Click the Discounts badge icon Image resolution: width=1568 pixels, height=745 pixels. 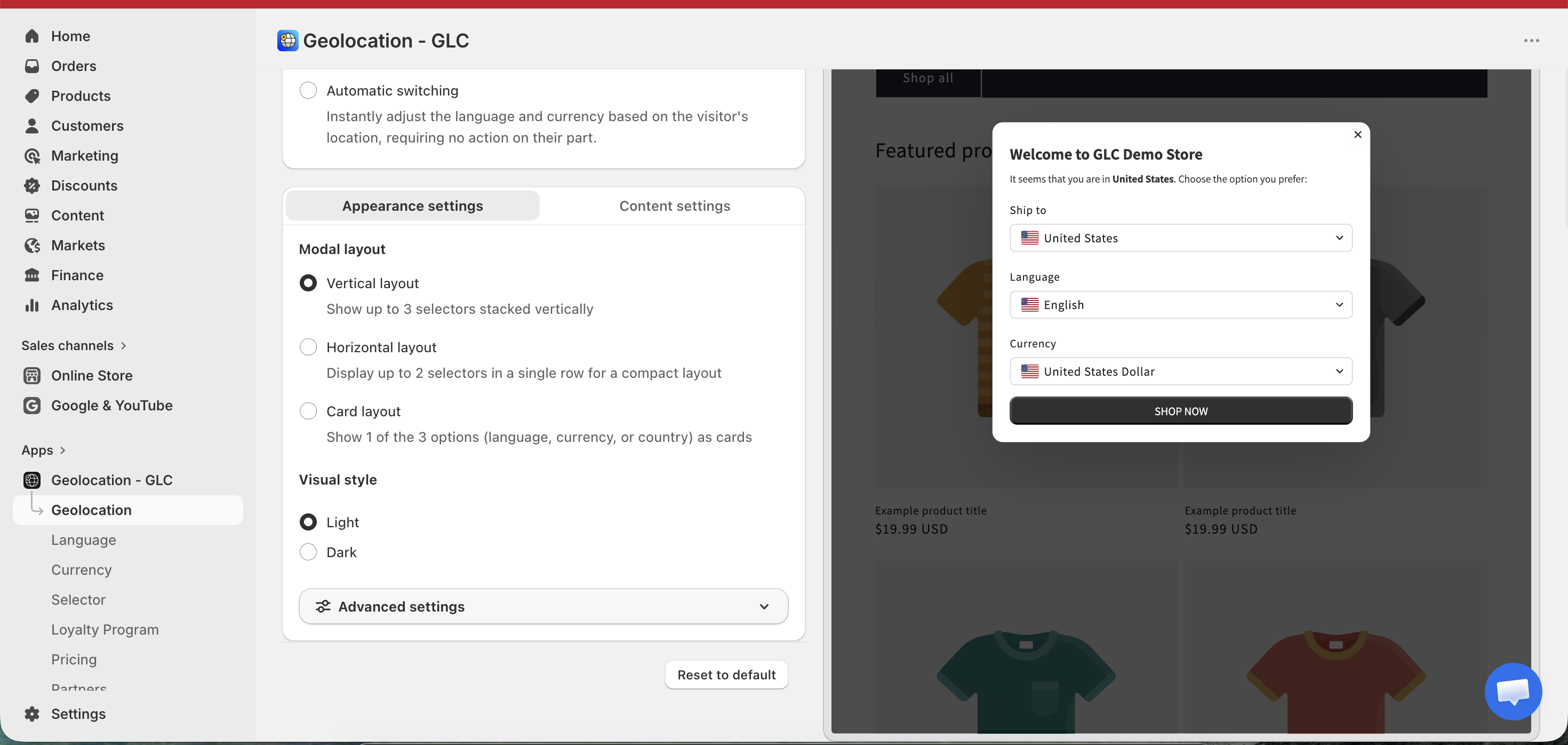point(31,185)
